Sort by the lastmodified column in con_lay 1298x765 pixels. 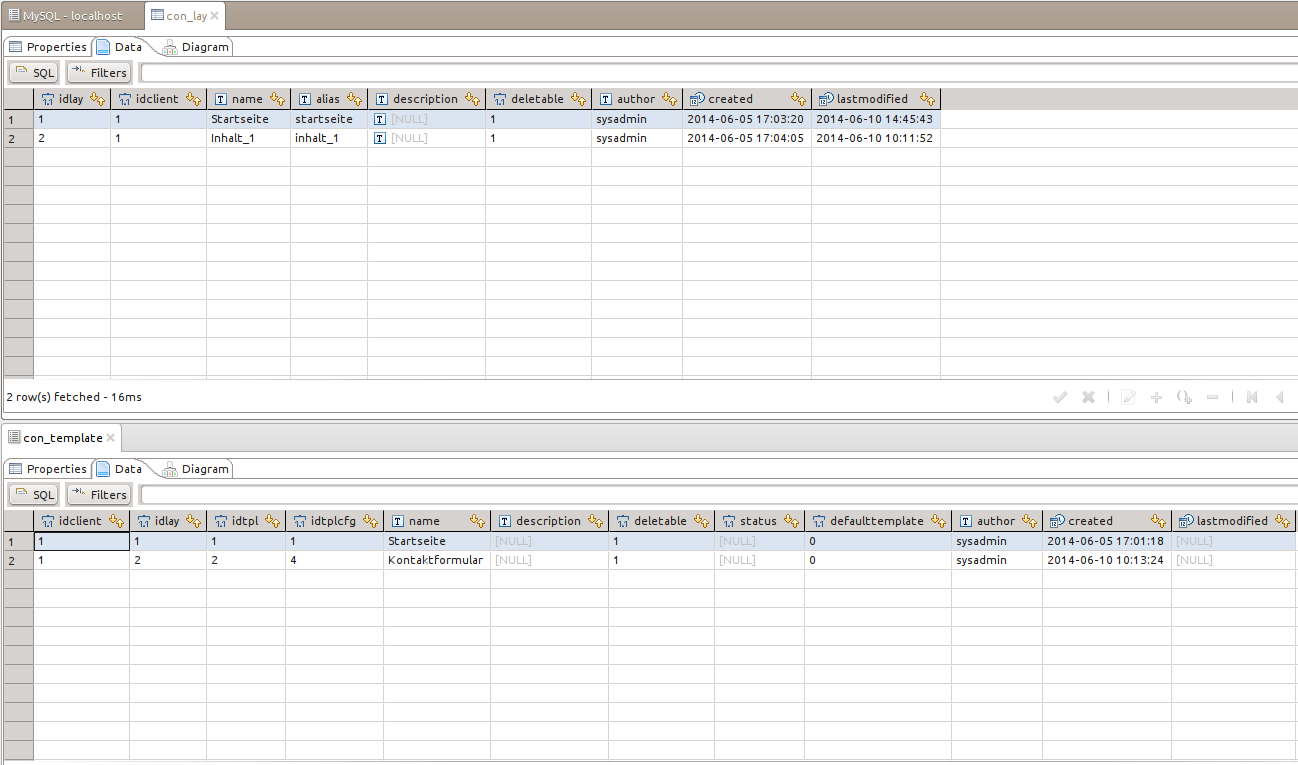pos(928,99)
